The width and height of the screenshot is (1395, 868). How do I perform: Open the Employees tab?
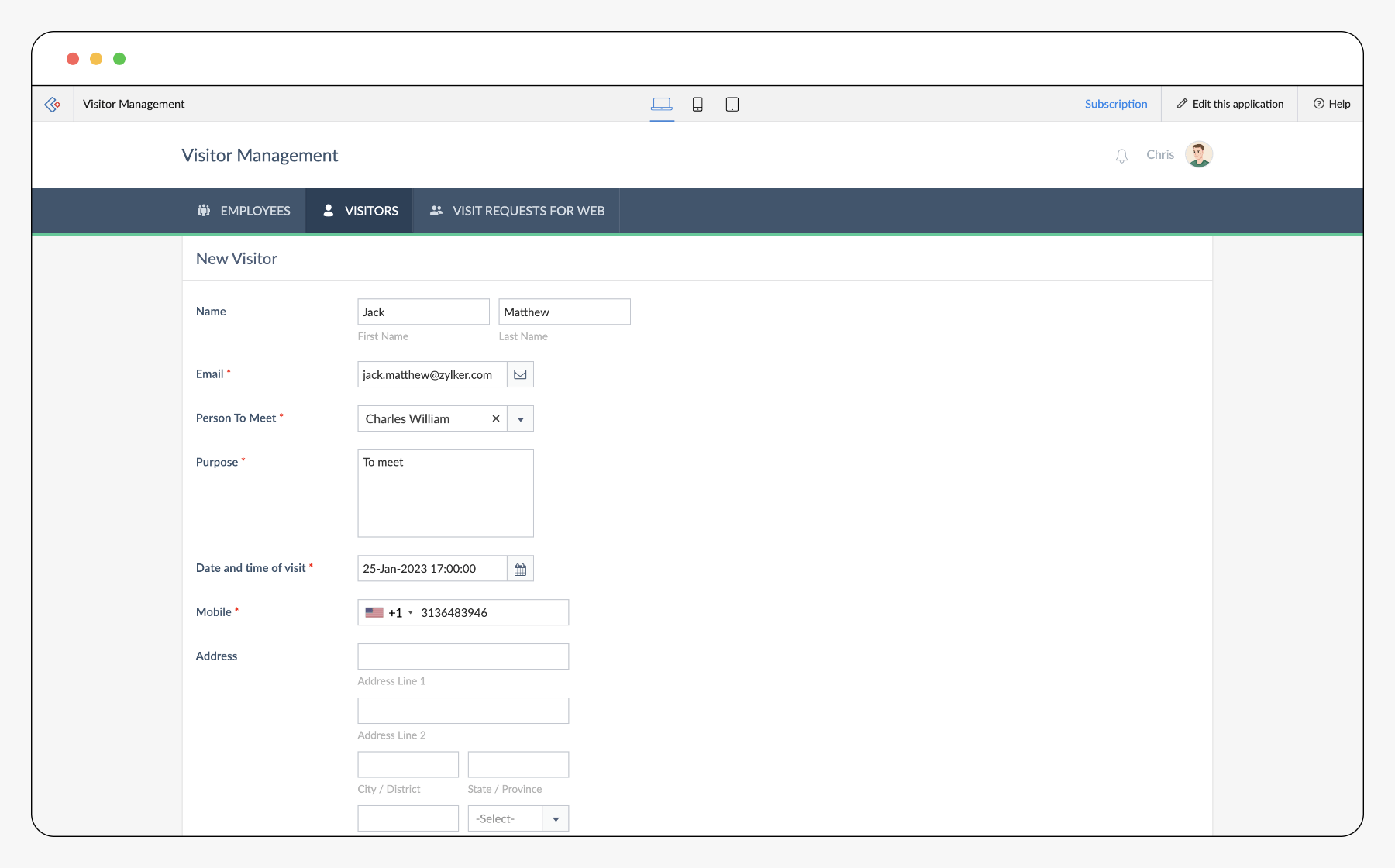(x=243, y=211)
